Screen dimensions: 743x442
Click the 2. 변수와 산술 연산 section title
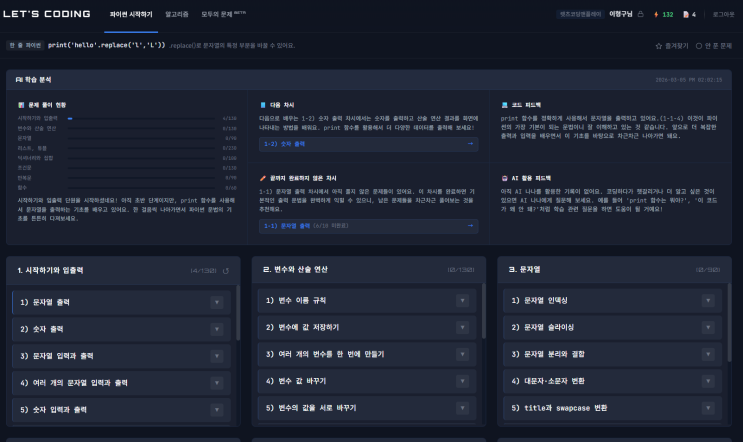click(x=295, y=270)
